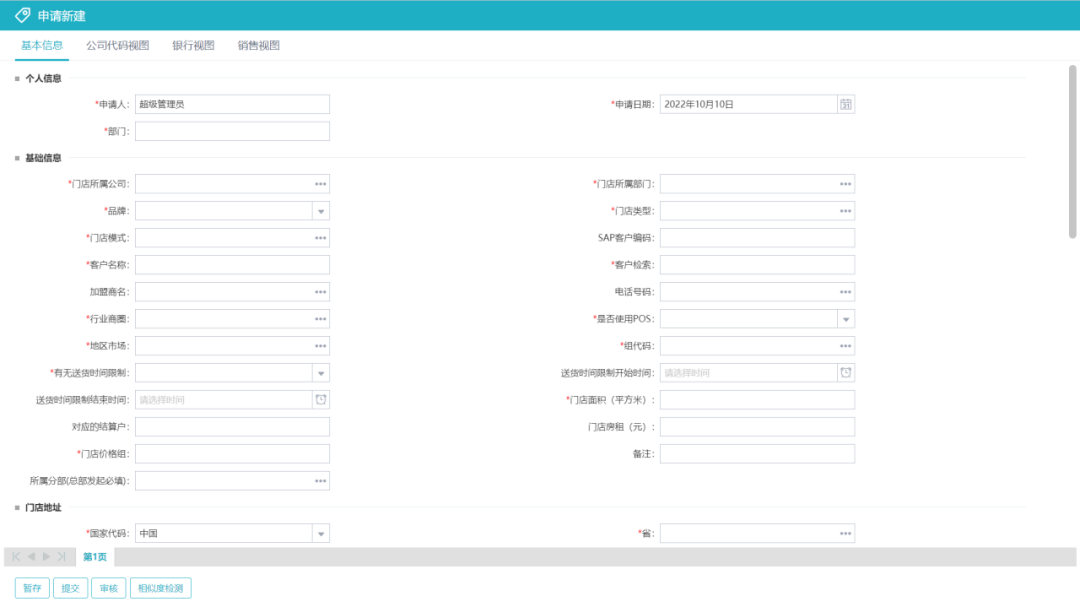Click the clock icon for 送货时间限制结束时间

[x=320, y=400]
